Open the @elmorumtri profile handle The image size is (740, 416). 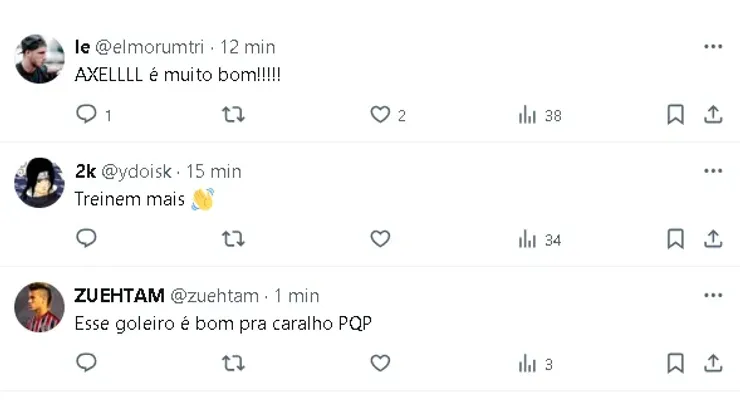(x=152, y=47)
